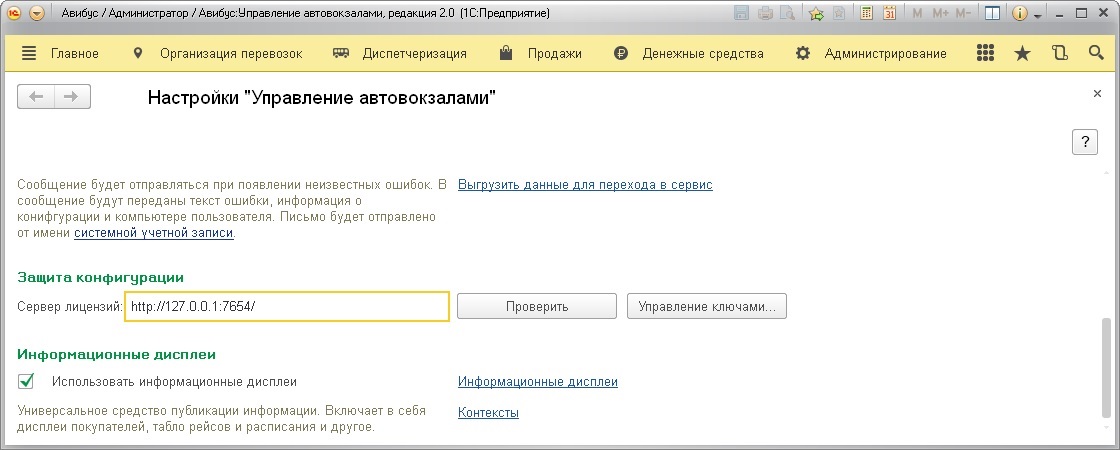Viewport: 1120px width, 450px height.
Task: Open the 'Диспетчеризация' section
Action: (400, 54)
